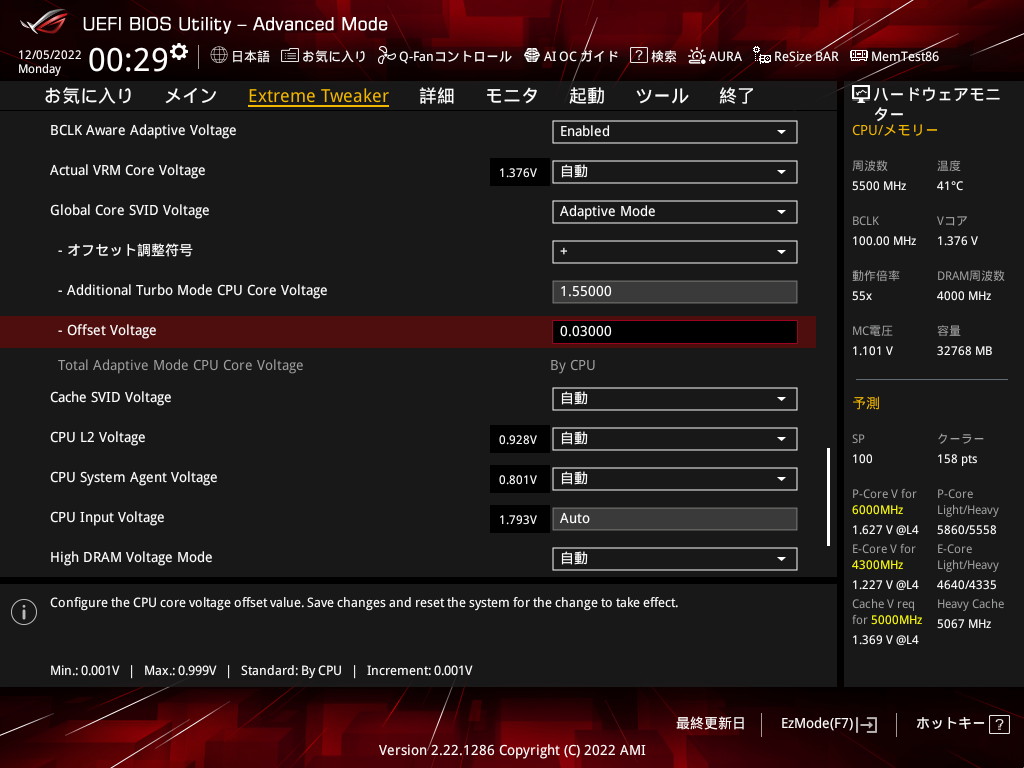Open the ツール tab
This screenshot has height=768, width=1024.
[662, 95]
